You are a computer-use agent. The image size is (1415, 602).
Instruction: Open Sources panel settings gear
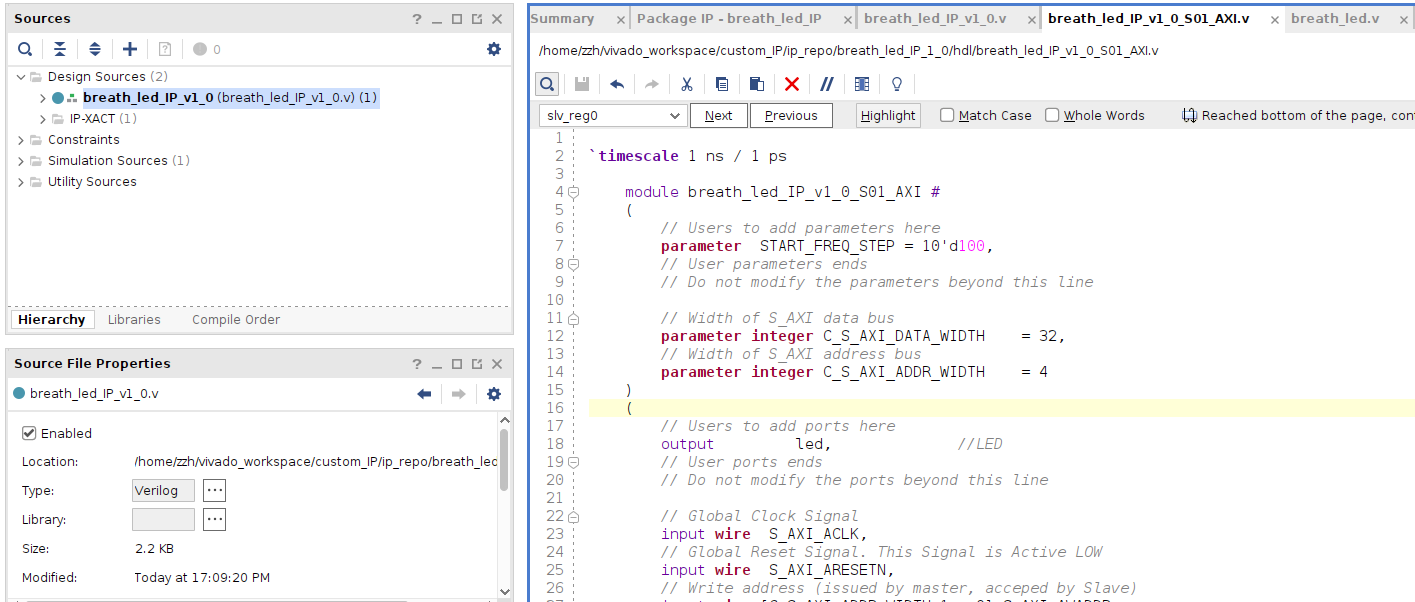(x=494, y=49)
